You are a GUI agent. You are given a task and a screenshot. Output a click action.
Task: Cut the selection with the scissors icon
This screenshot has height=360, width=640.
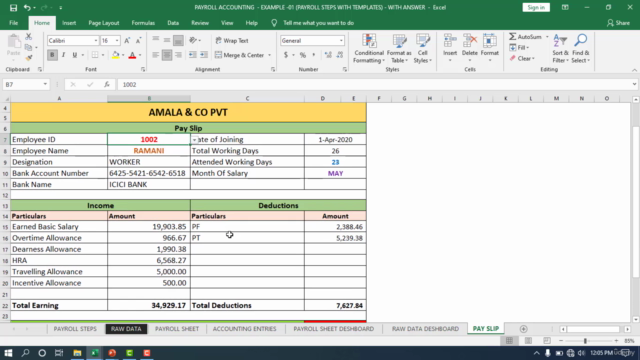tap(29, 37)
